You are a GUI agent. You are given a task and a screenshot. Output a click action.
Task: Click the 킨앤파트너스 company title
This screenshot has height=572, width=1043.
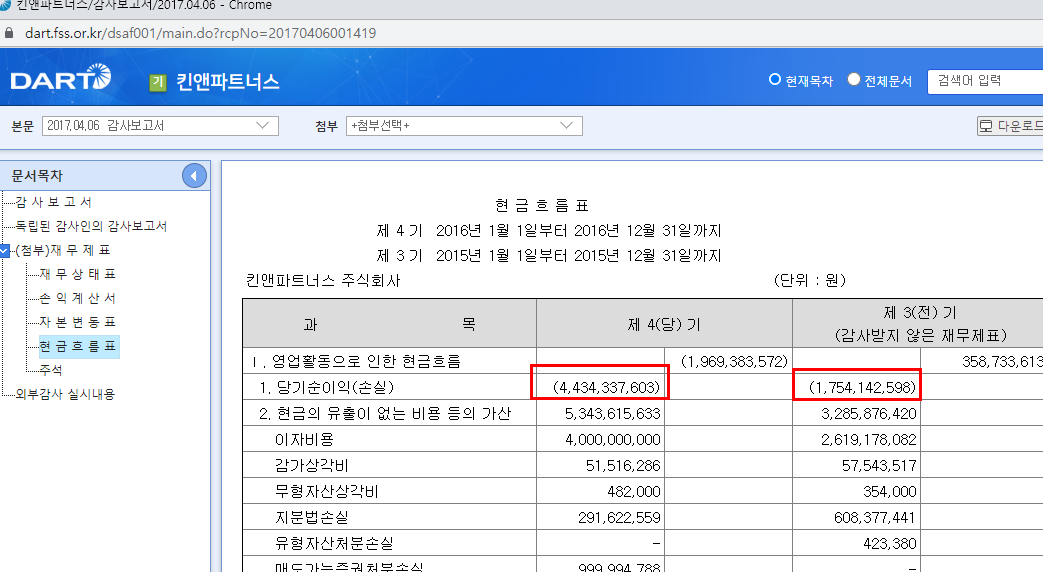(227, 82)
